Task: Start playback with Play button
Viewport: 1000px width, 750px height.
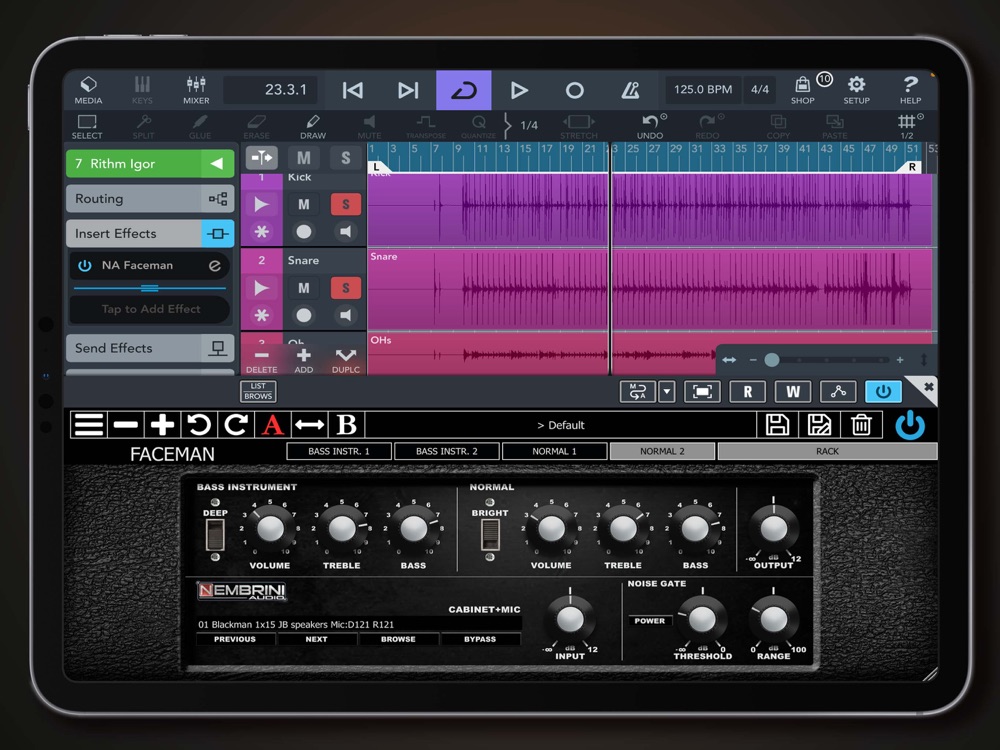Action: [x=519, y=90]
